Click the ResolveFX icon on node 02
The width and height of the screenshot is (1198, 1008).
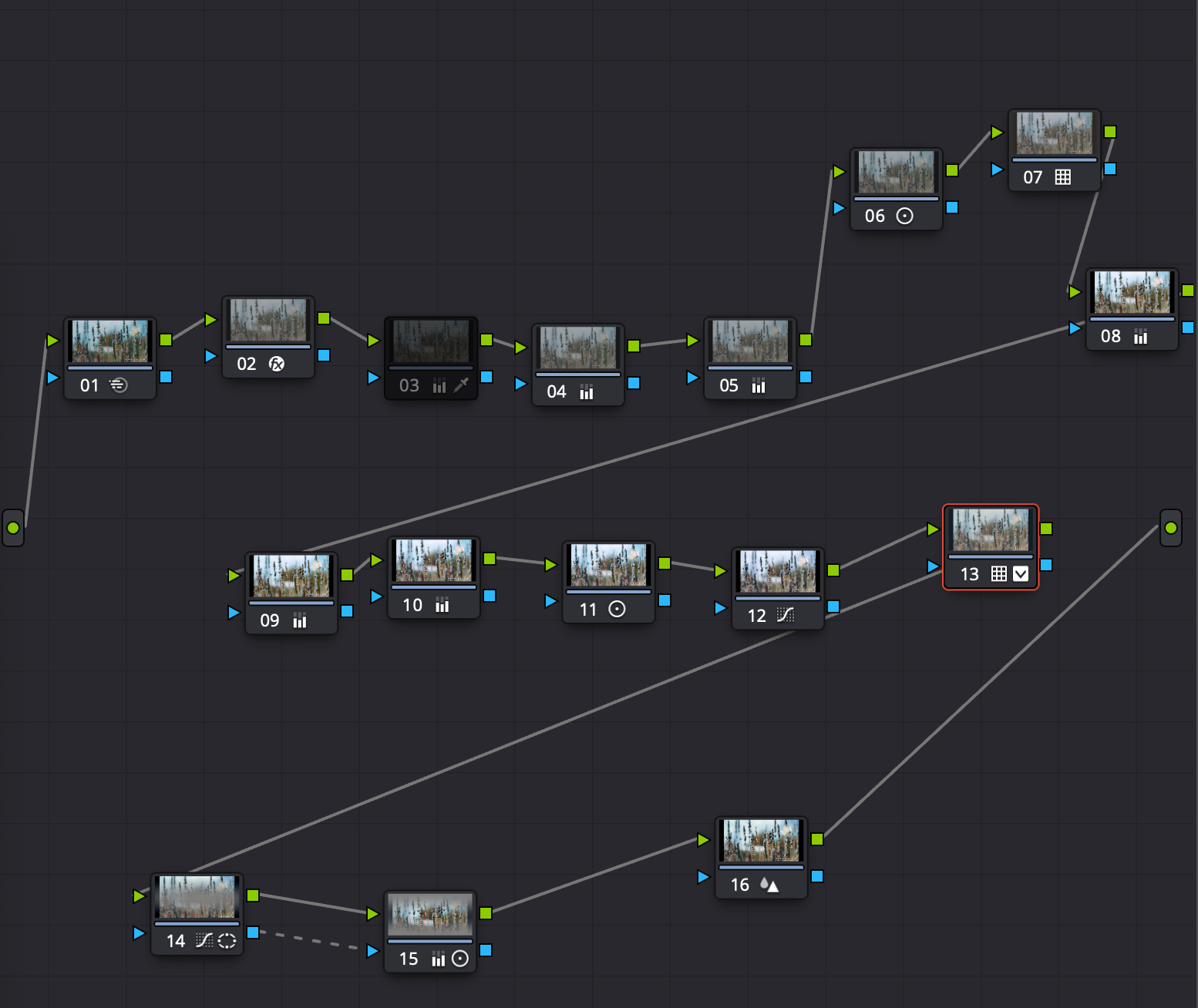click(x=276, y=364)
